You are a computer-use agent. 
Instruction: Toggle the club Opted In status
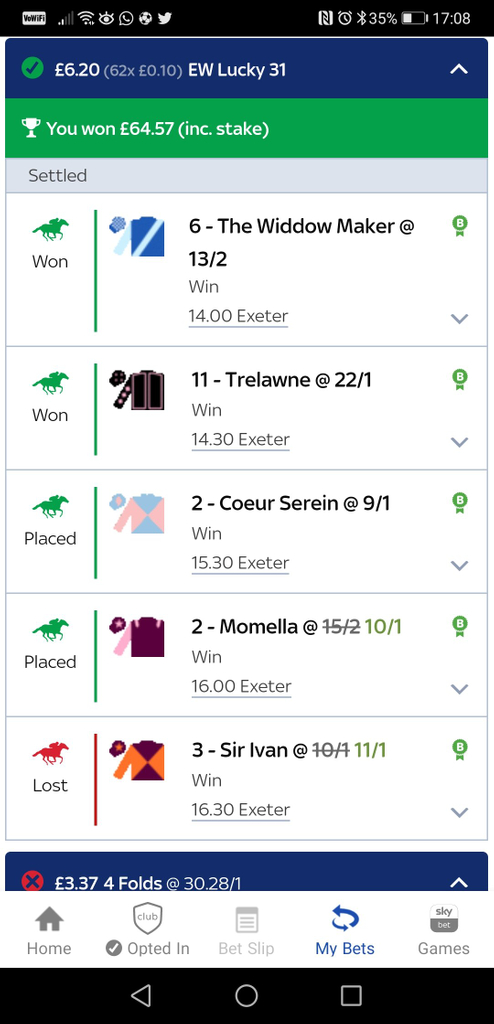[x=148, y=929]
